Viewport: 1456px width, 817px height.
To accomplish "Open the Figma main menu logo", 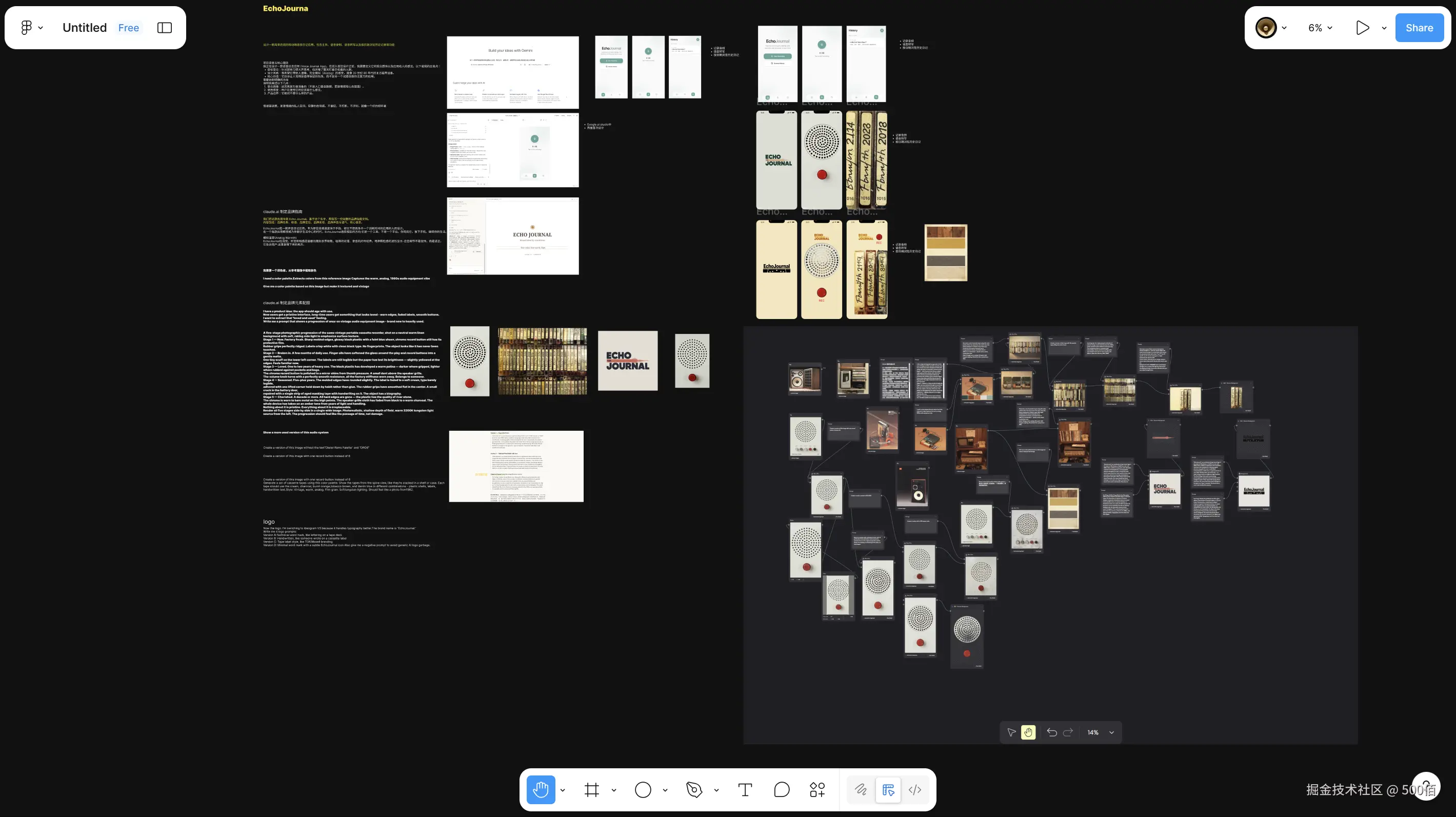I will 26,28.
